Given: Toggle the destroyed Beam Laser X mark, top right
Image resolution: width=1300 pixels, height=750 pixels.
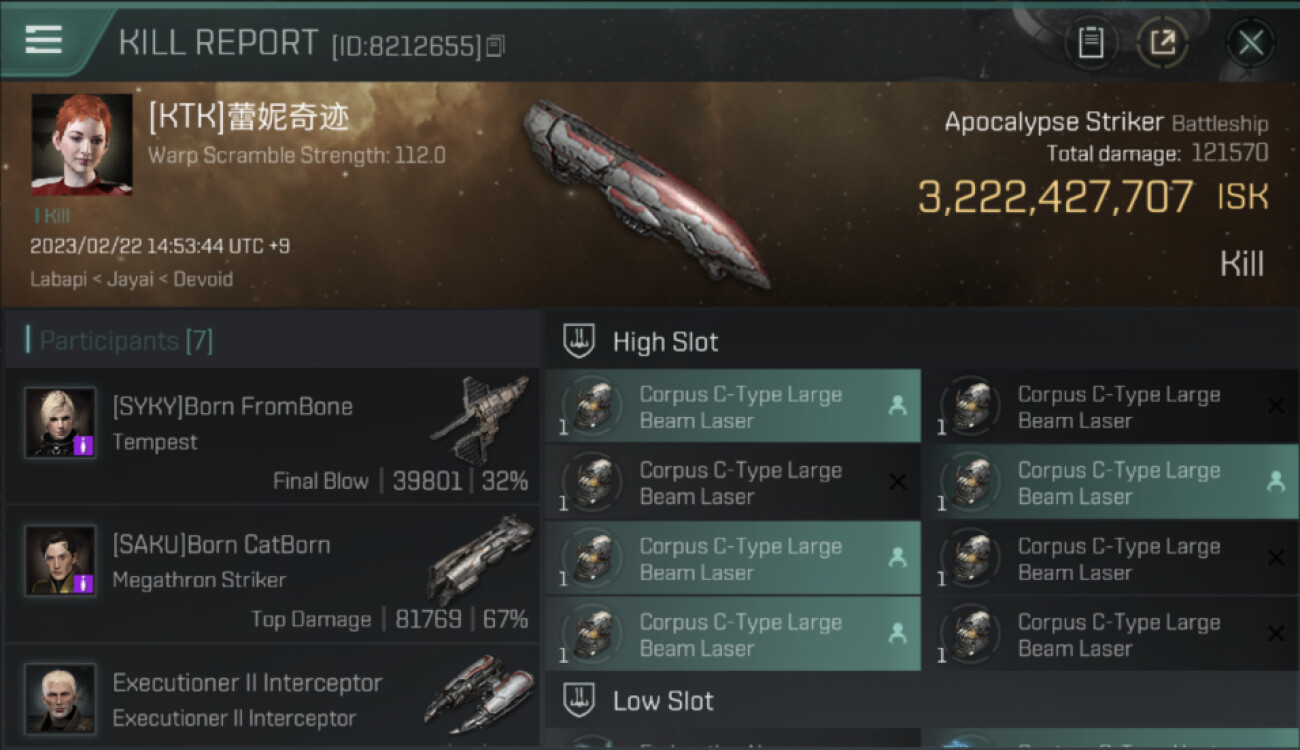Looking at the screenshot, I should pos(1275,405).
